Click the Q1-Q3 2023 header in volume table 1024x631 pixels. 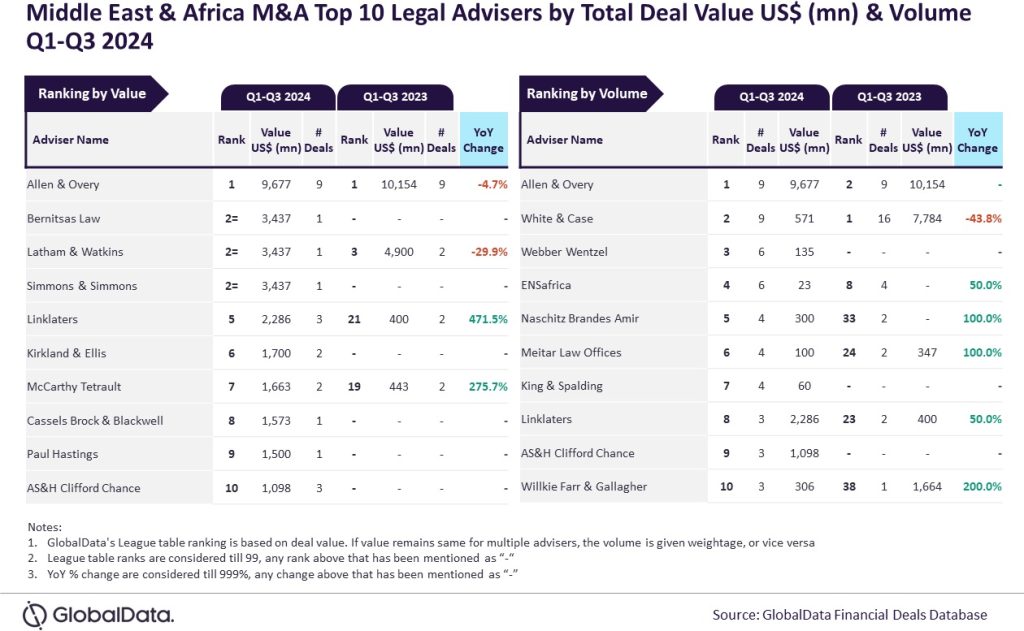pyautogui.click(x=892, y=97)
